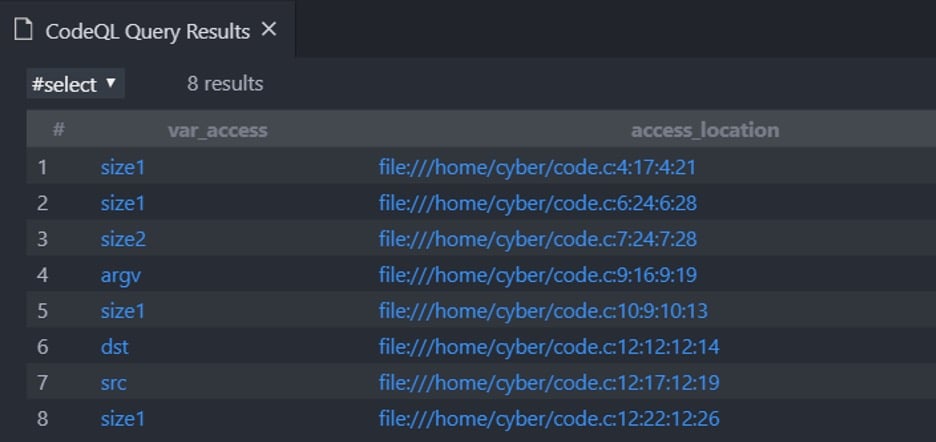Open location code.c:7:24:7:28

537,239
